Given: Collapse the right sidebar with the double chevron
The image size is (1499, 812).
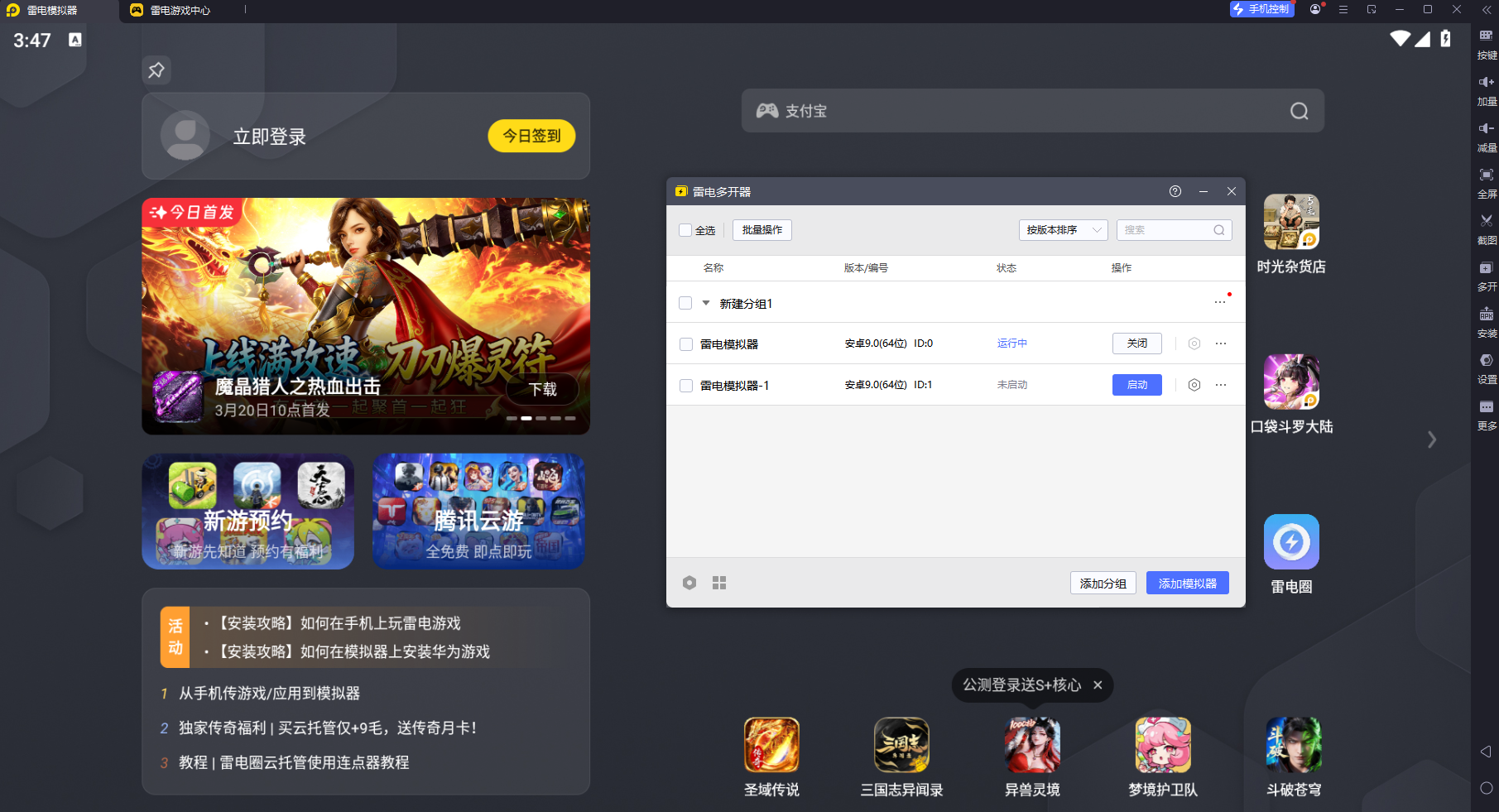Looking at the screenshot, I should 1487,9.
